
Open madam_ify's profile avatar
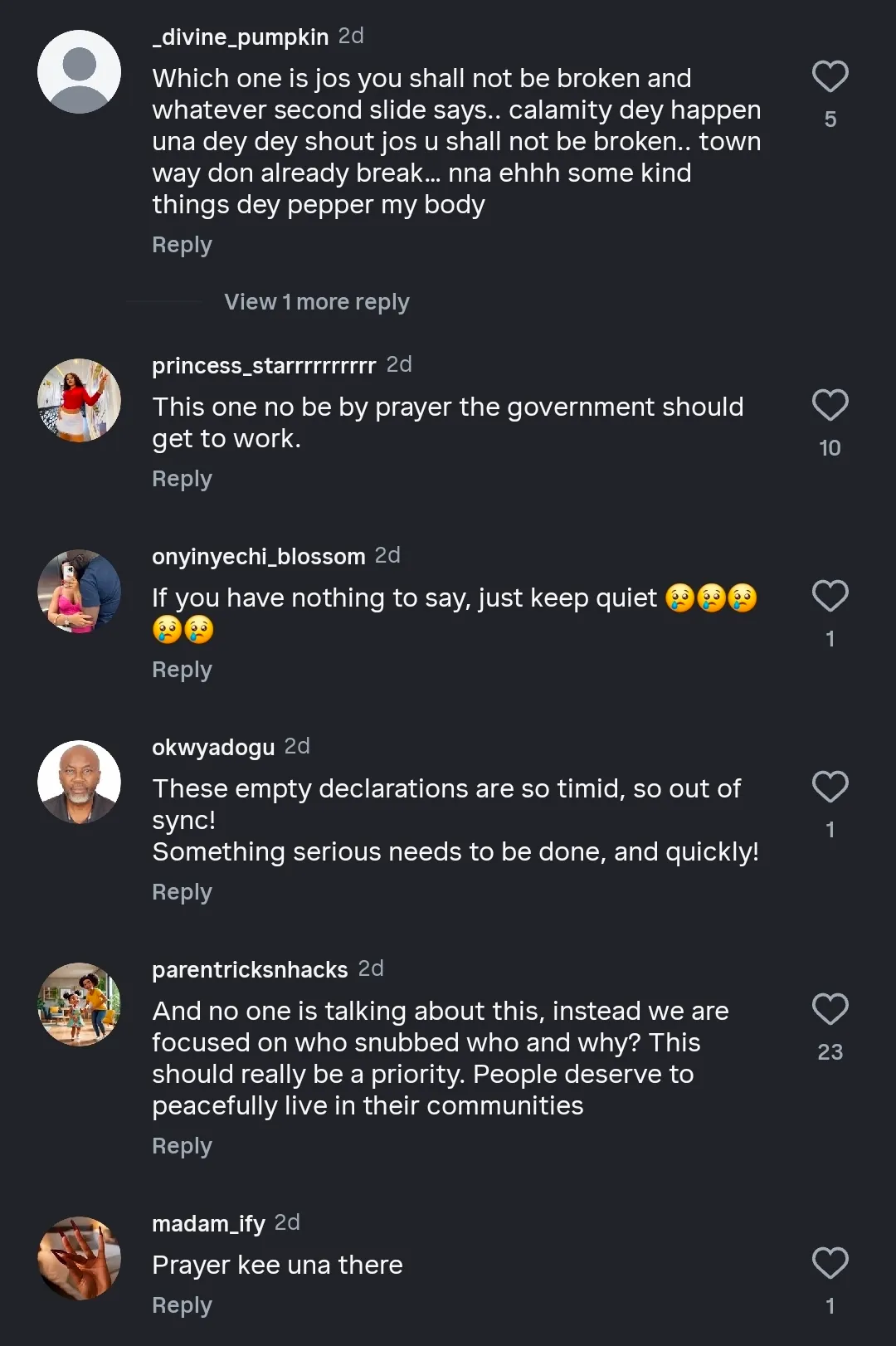pos(80,1259)
